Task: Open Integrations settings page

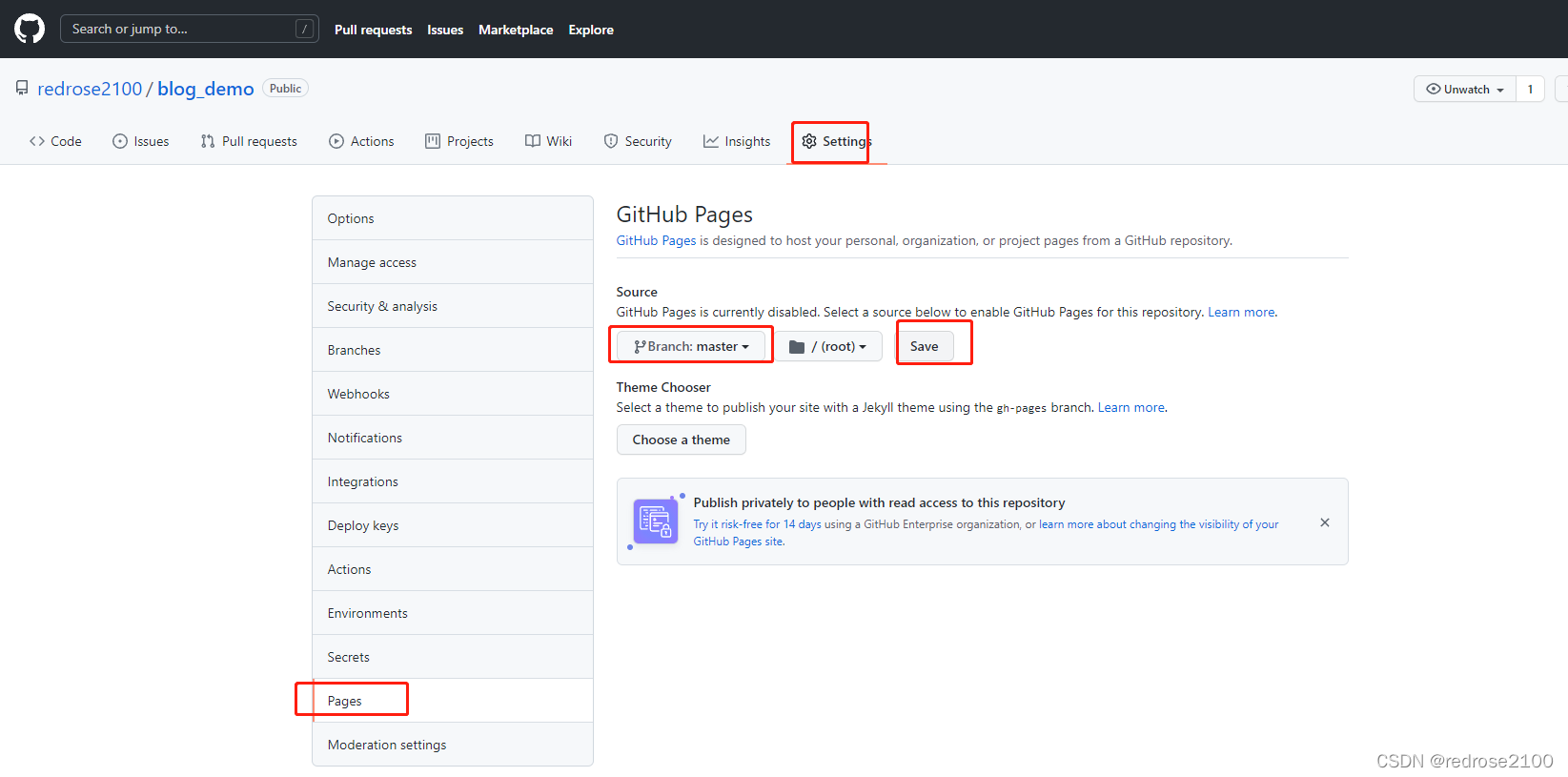Action: (453, 481)
